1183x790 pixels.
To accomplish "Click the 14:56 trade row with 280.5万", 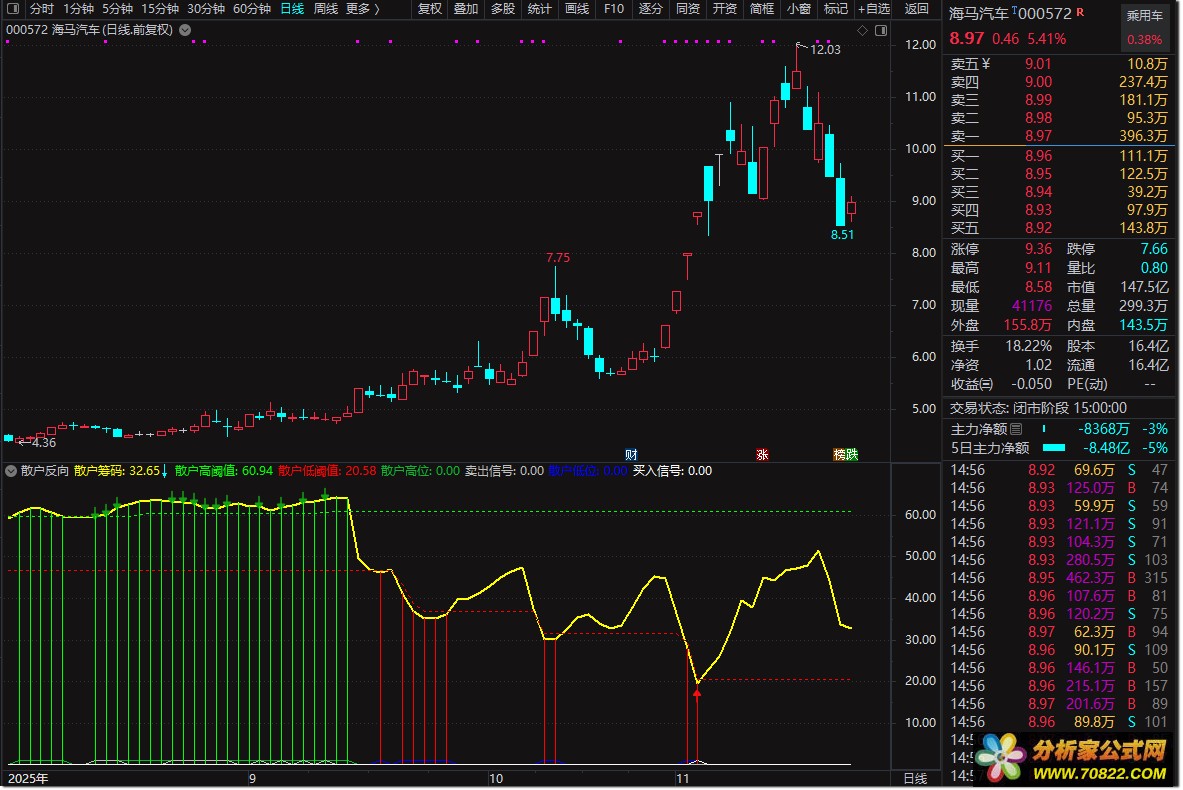I will (x=1058, y=560).
